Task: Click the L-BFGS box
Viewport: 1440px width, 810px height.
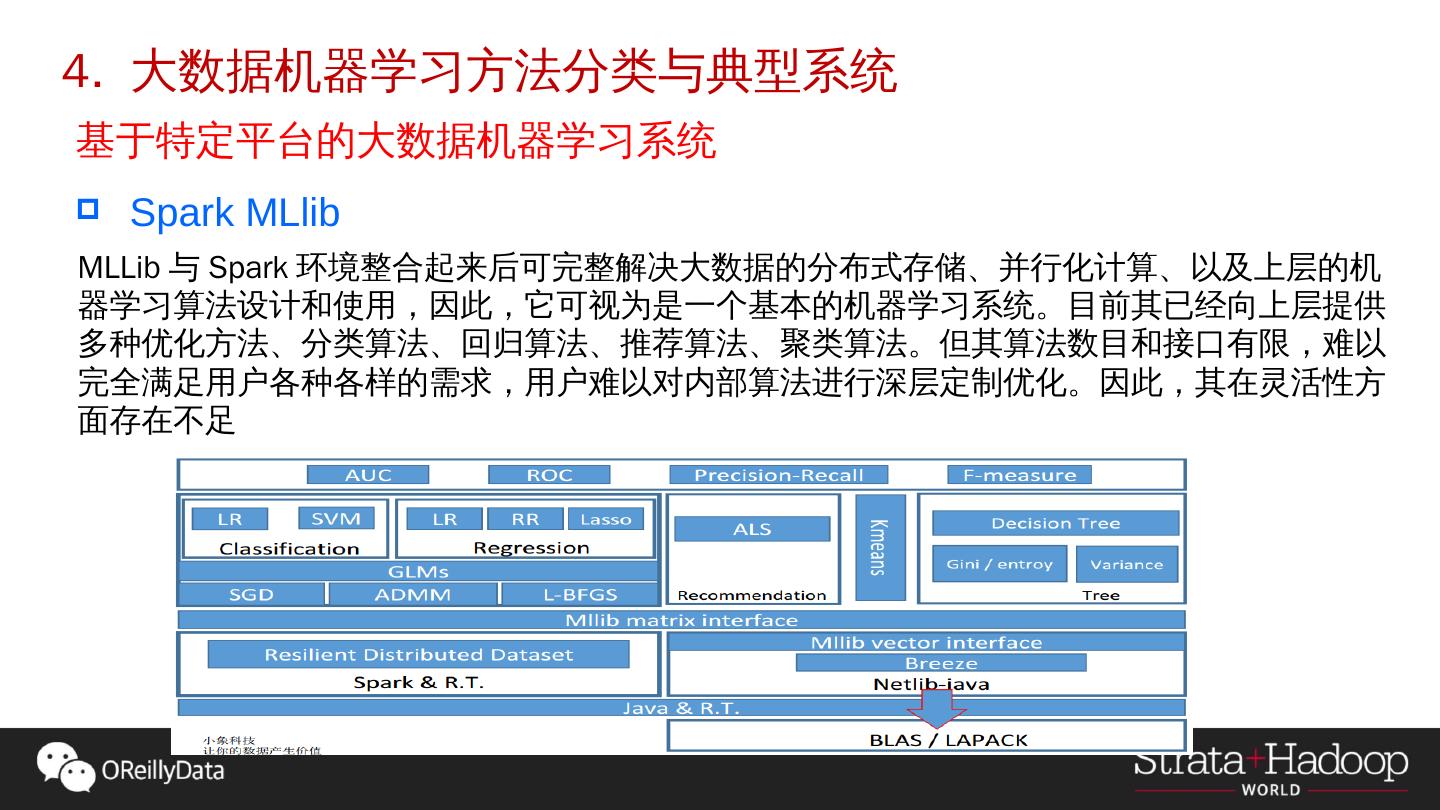Action: 580,594
